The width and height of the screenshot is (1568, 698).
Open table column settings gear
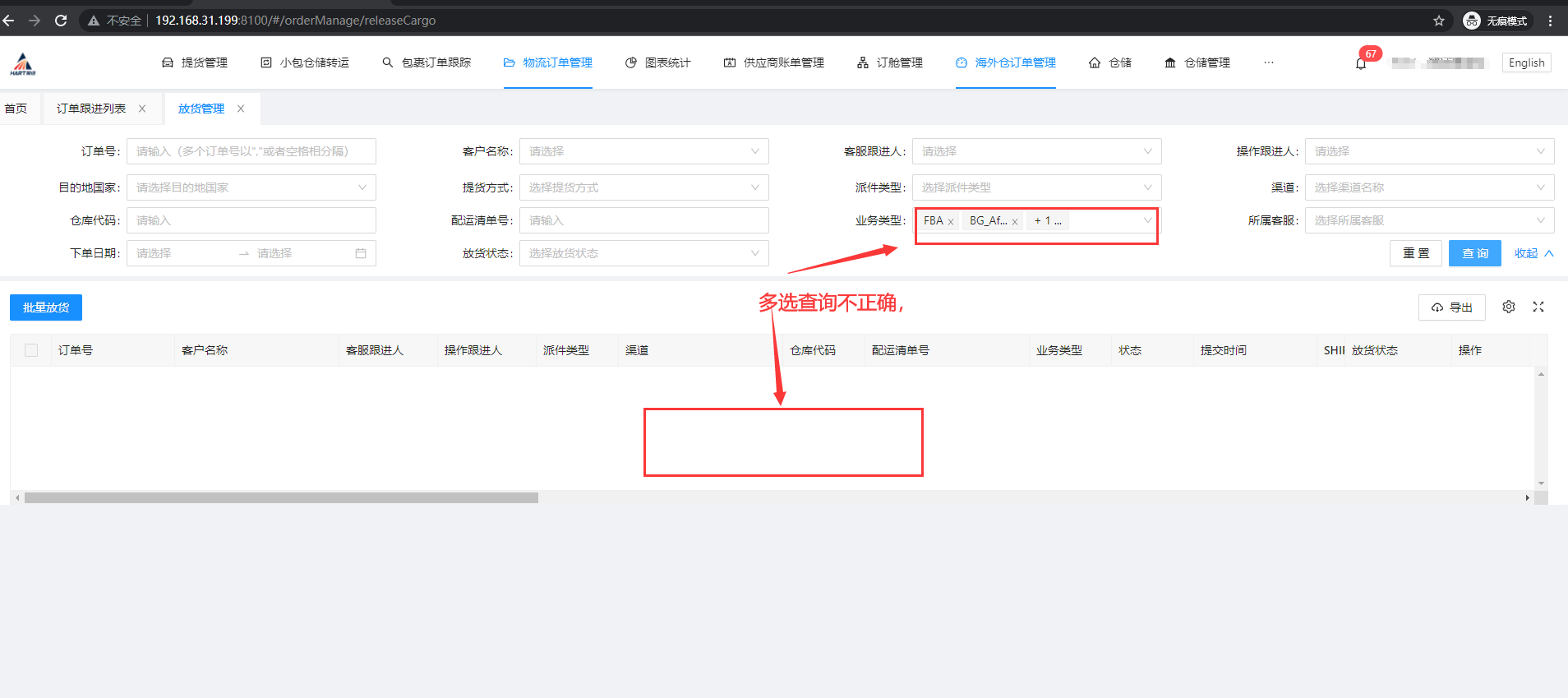pyautogui.click(x=1509, y=307)
